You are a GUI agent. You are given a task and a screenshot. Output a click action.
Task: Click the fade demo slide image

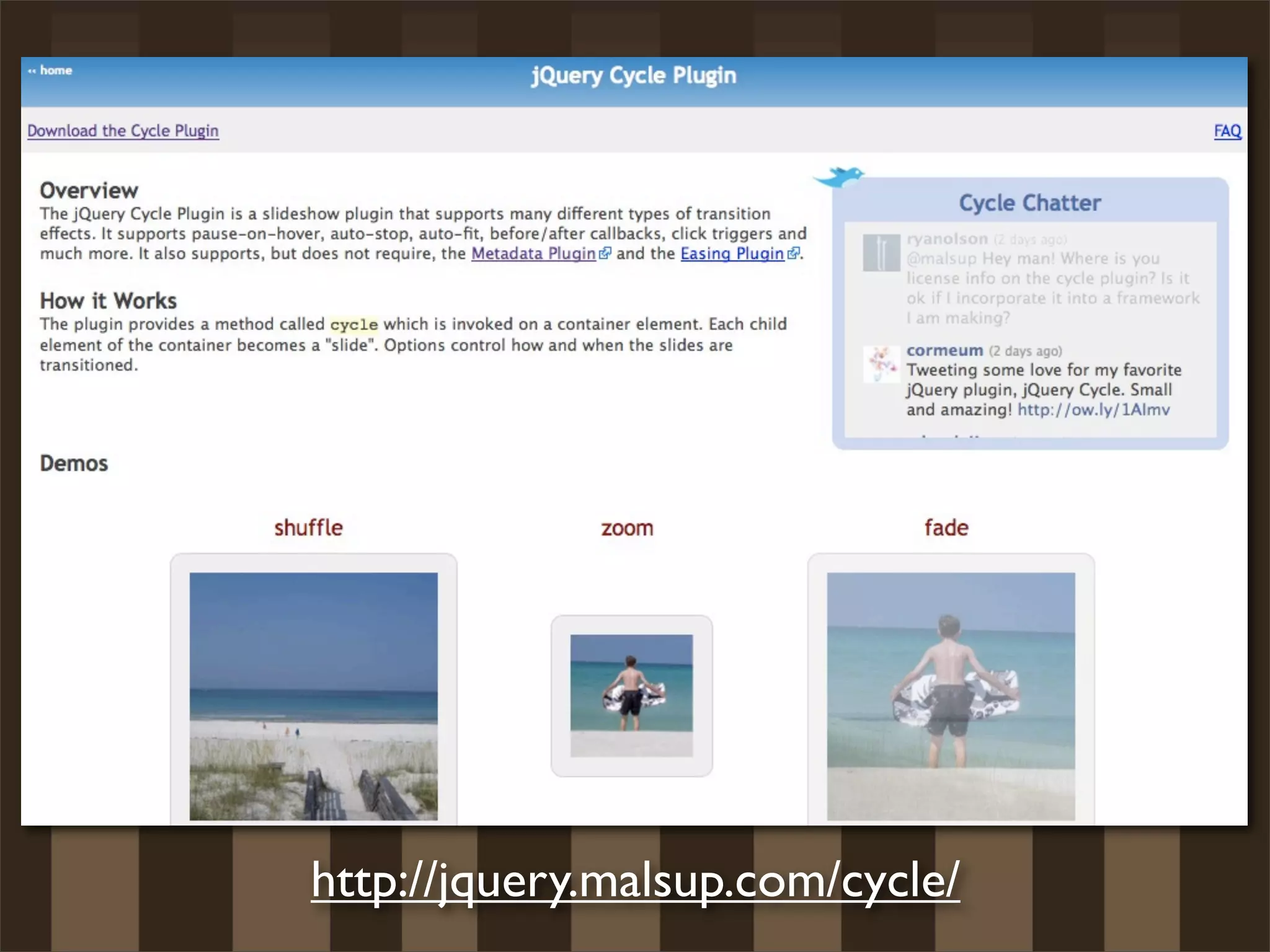pyautogui.click(x=951, y=695)
